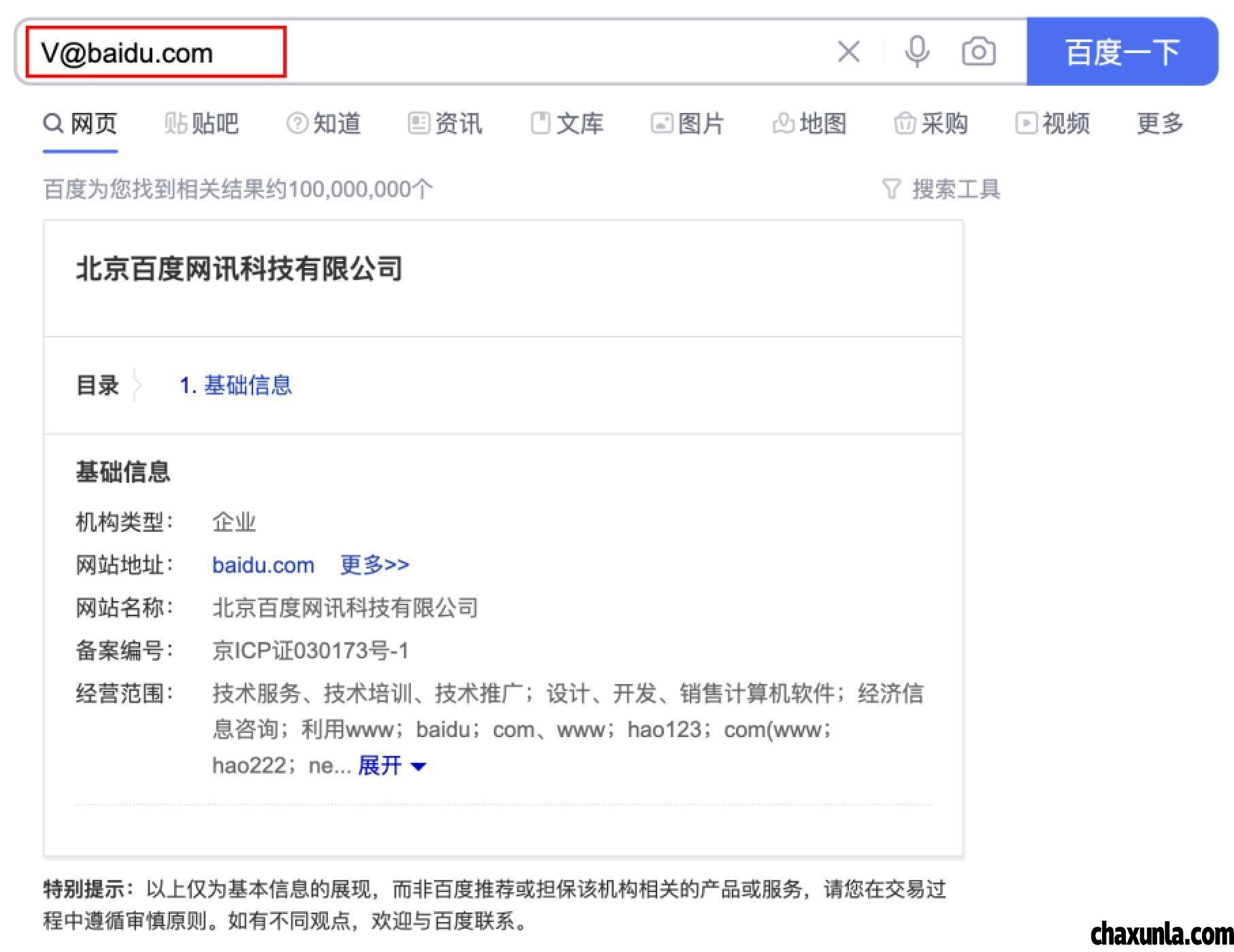Open the baidu.com website link
Image resolution: width=1234 pixels, height=952 pixels.
[263, 564]
